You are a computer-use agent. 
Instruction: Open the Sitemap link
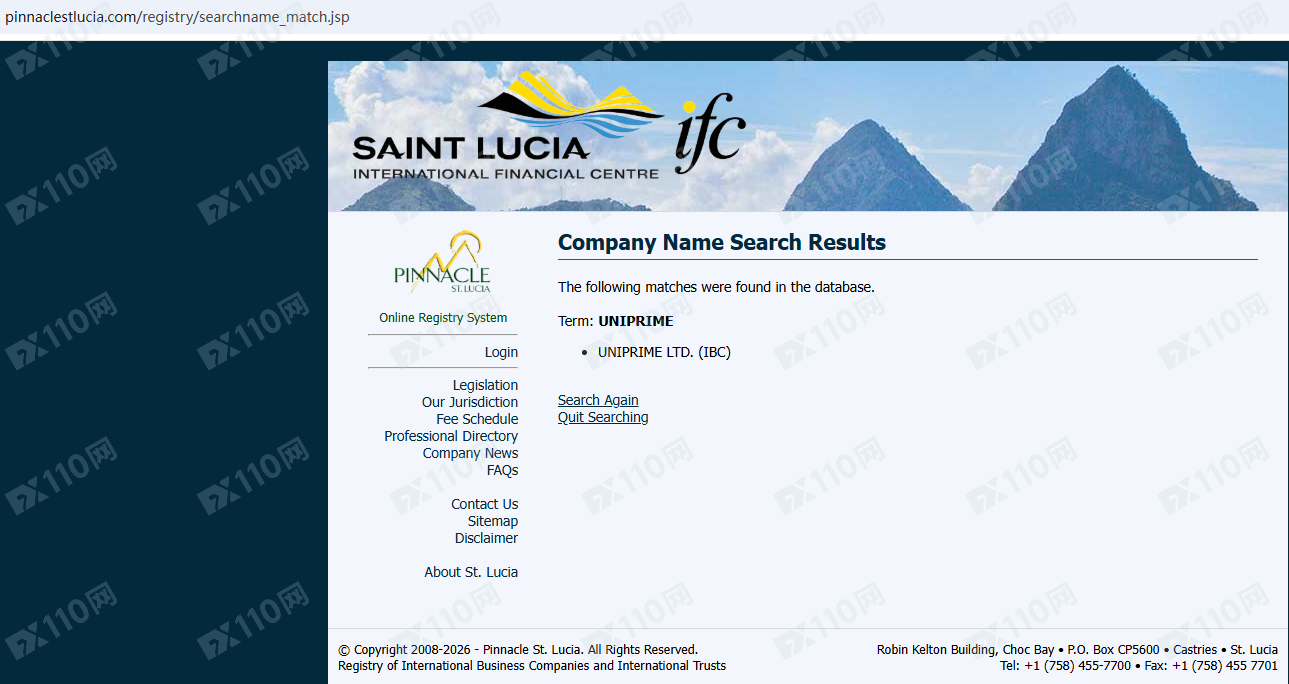coord(493,521)
